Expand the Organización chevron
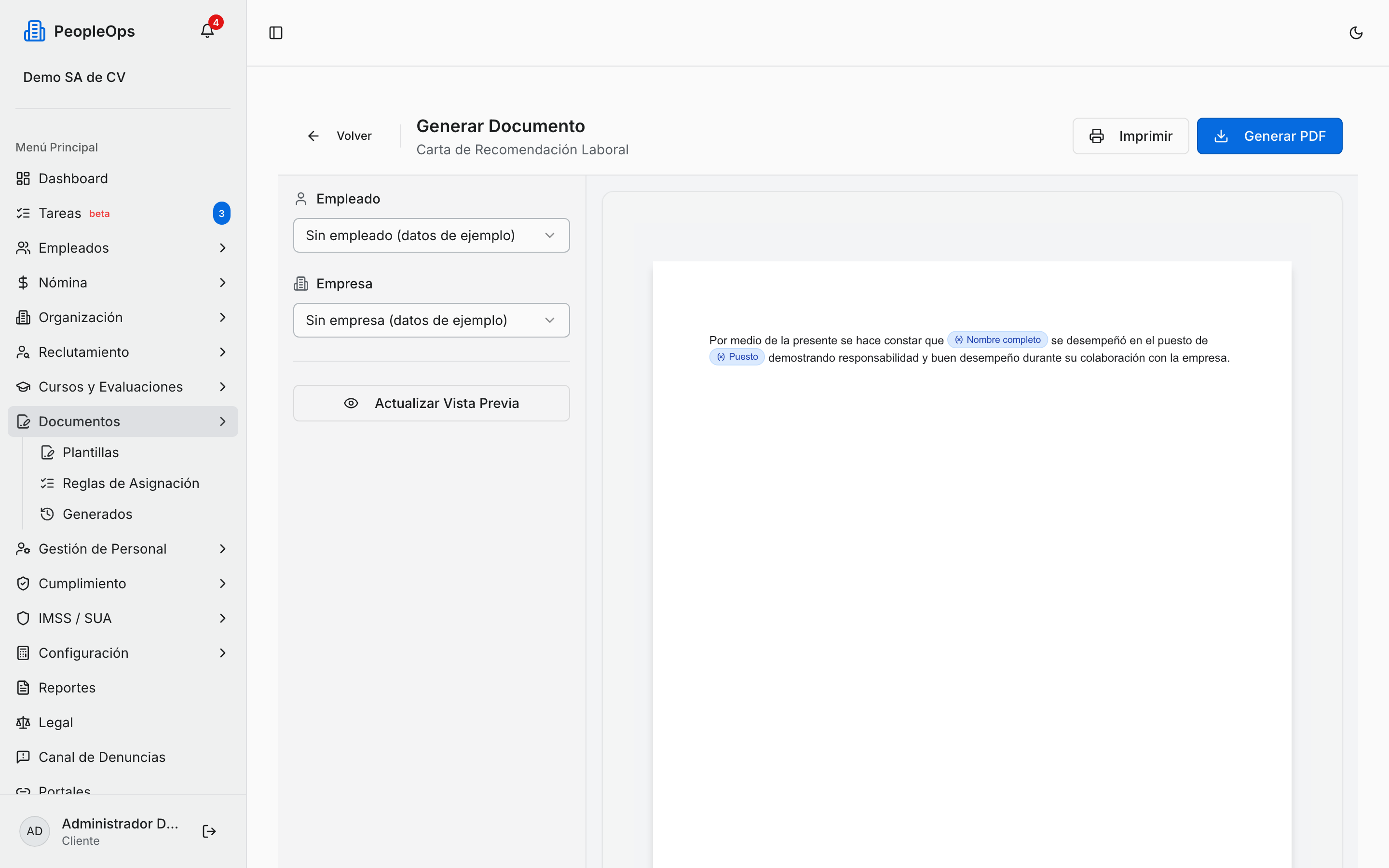Screen dimensions: 1389x868 click(223, 317)
